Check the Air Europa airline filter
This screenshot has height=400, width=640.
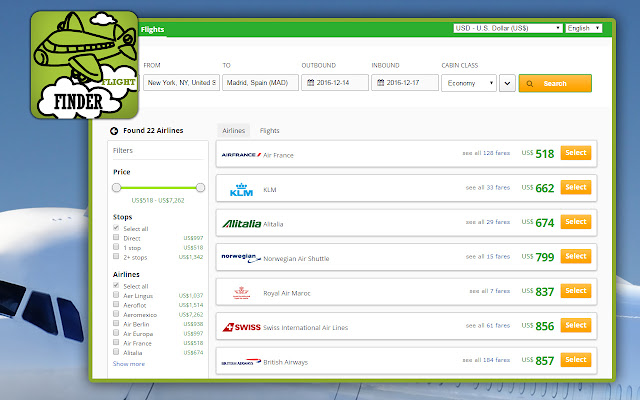(116, 333)
